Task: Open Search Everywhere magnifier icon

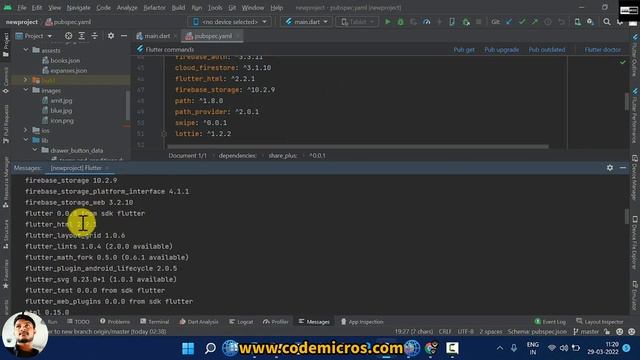Action: [607, 22]
